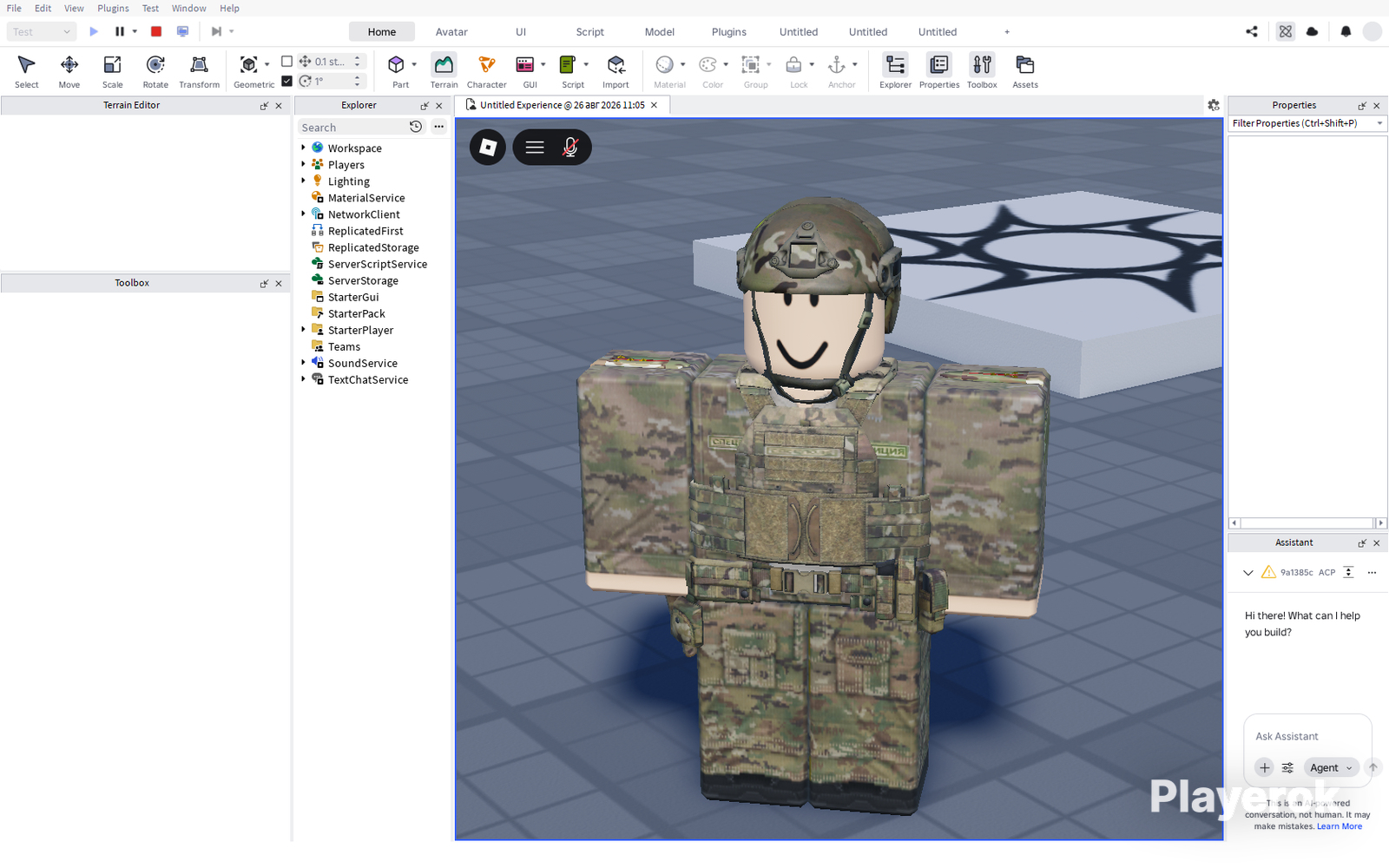Open the File menu
The image size is (1389, 868).
pos(14,8)
